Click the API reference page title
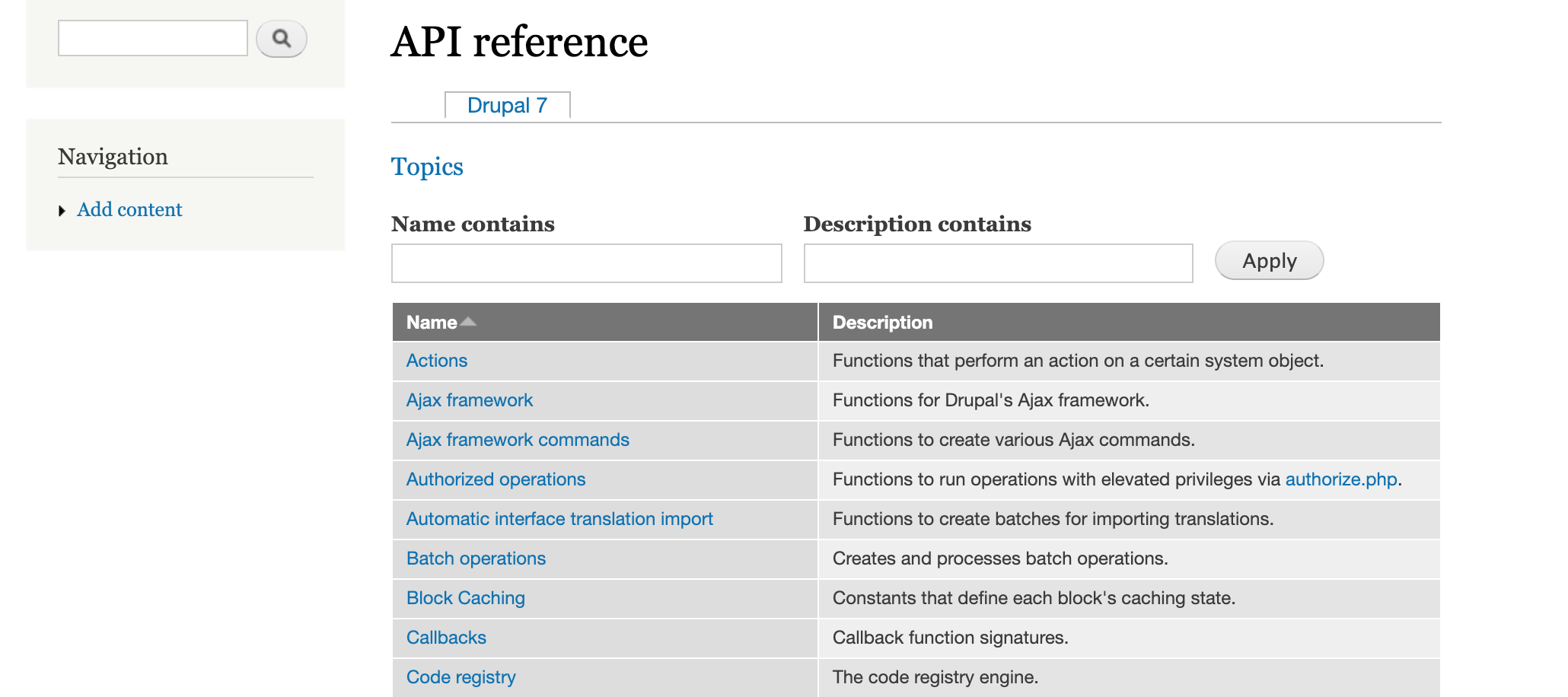1568x697 pixels. click(519, 41)
